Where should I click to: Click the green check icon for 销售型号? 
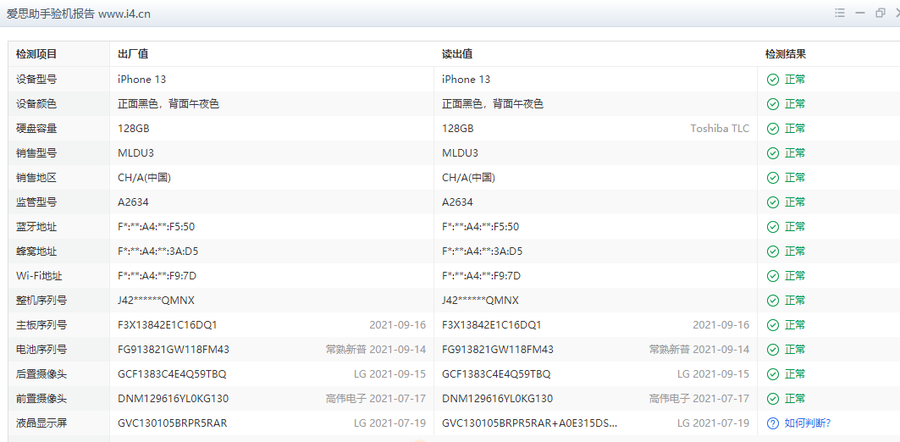[773, 153]
